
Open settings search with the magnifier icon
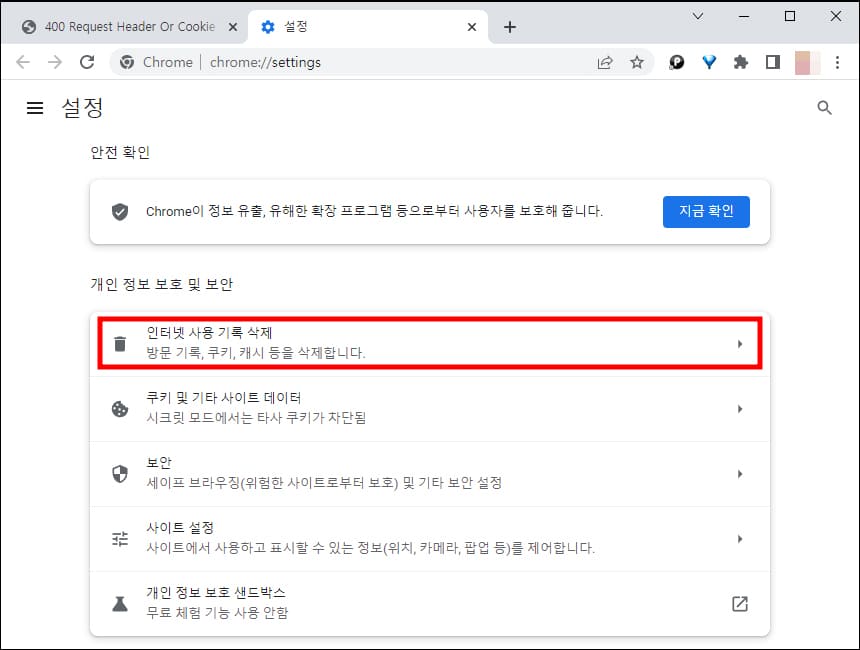824,107
